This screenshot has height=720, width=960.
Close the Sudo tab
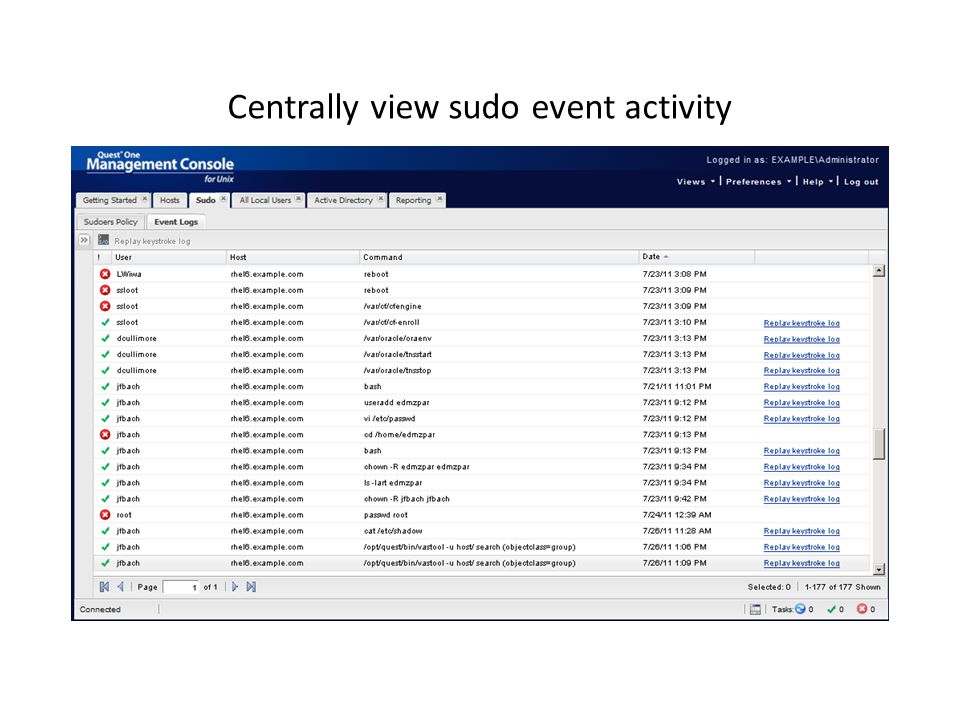[223, 198]
